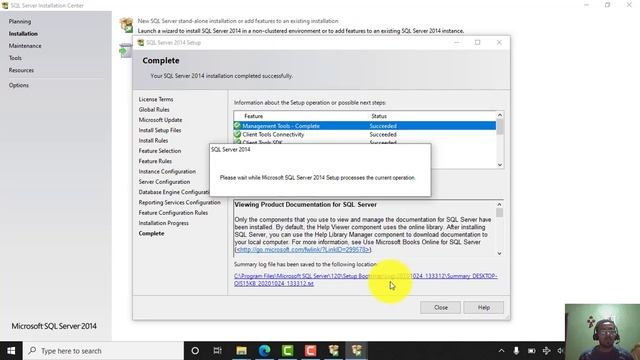The image size is (640, 360).
Task: Click the green check beside Client Tools Connectivity
Action: tap(237, 134)
